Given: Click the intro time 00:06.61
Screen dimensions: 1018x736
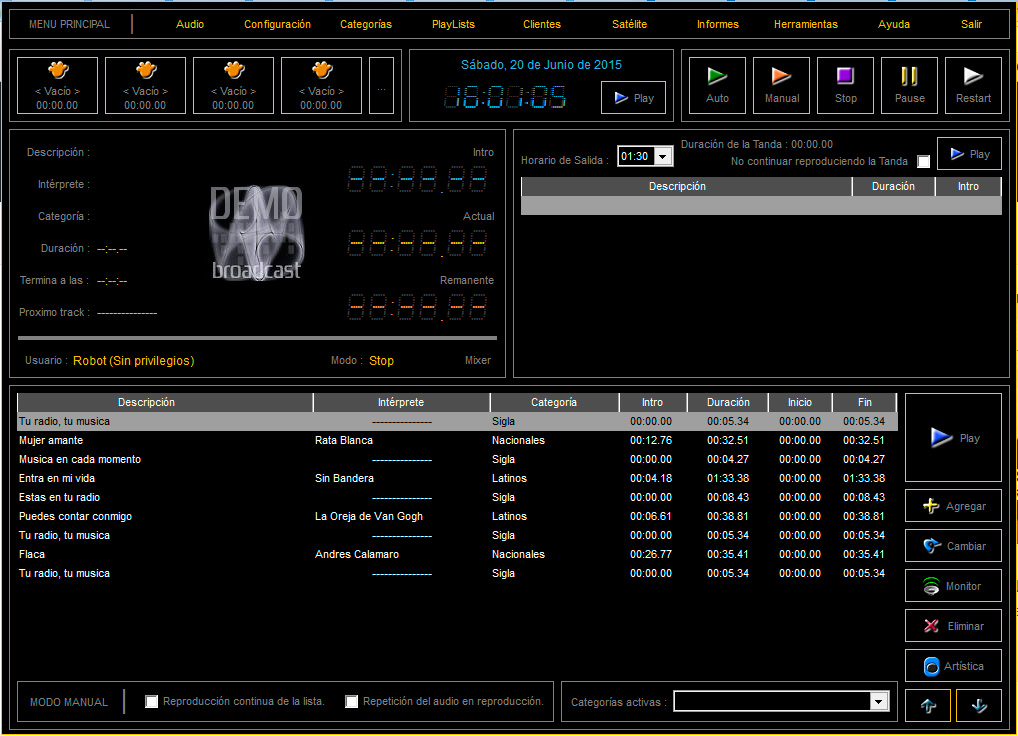Looking at the screenshot, I should pos(651,516).
